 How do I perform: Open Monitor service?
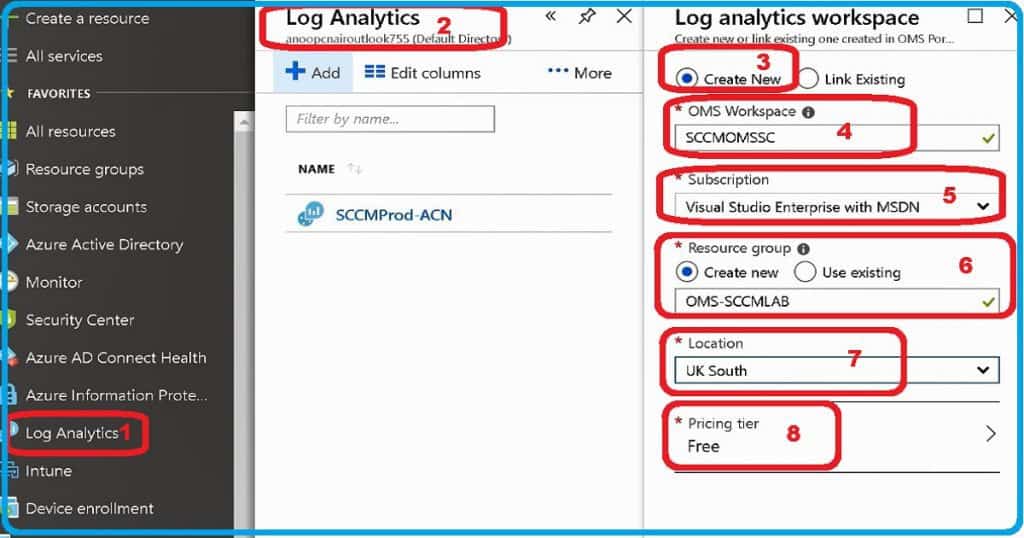coord(54,282)
